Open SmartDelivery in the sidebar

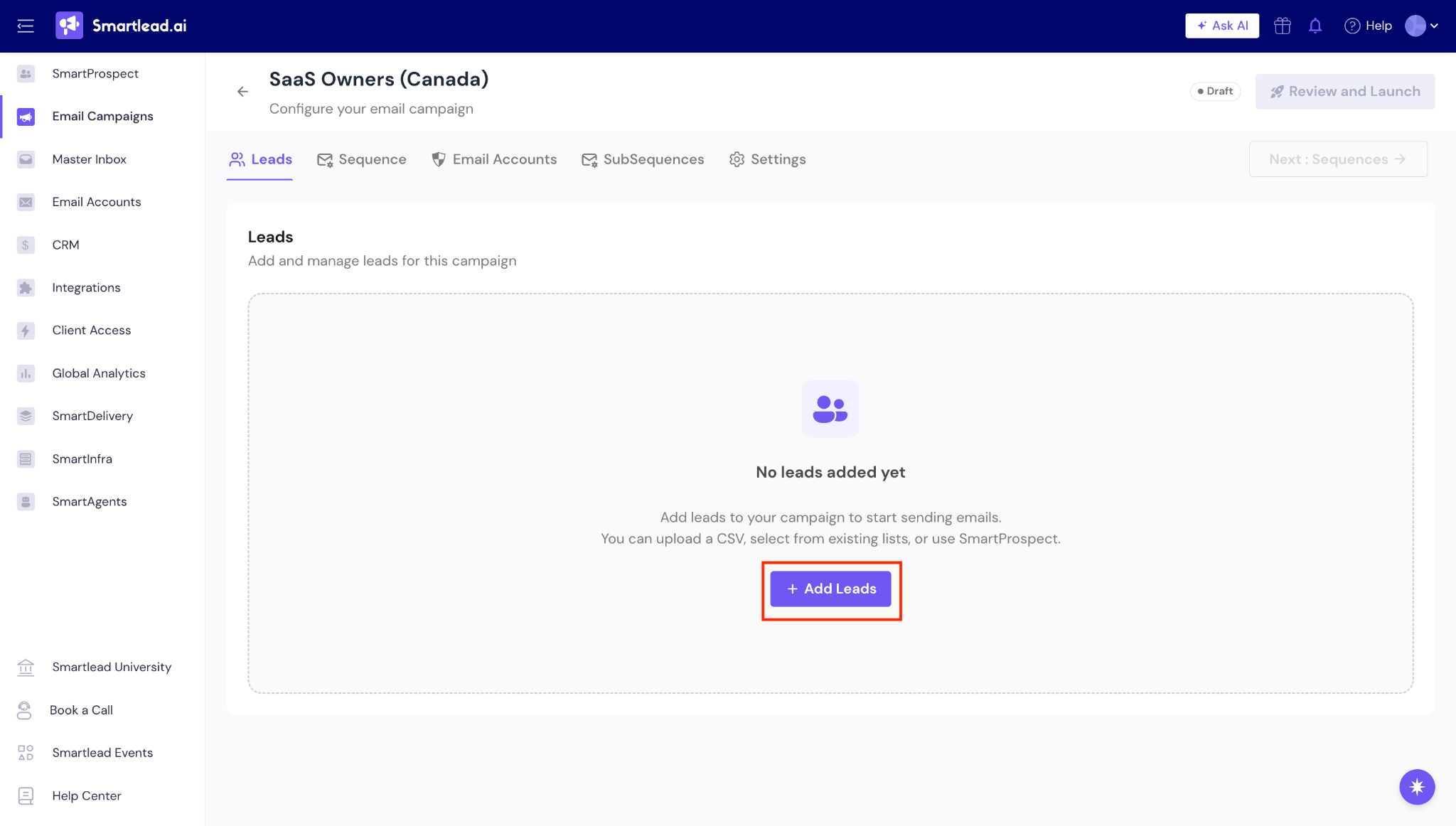pos(92,416)
